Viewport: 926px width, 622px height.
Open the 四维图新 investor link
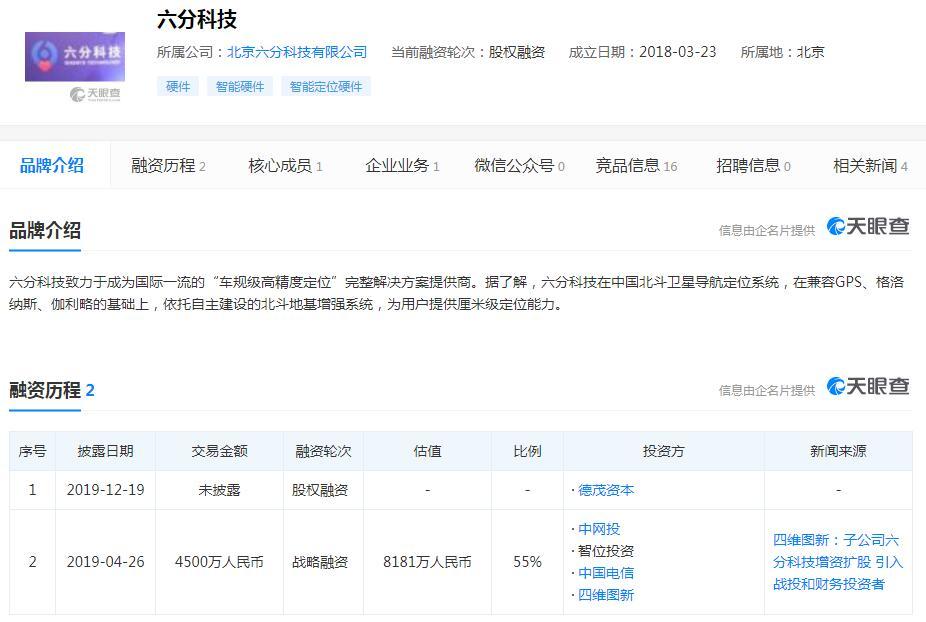point(606,595)
